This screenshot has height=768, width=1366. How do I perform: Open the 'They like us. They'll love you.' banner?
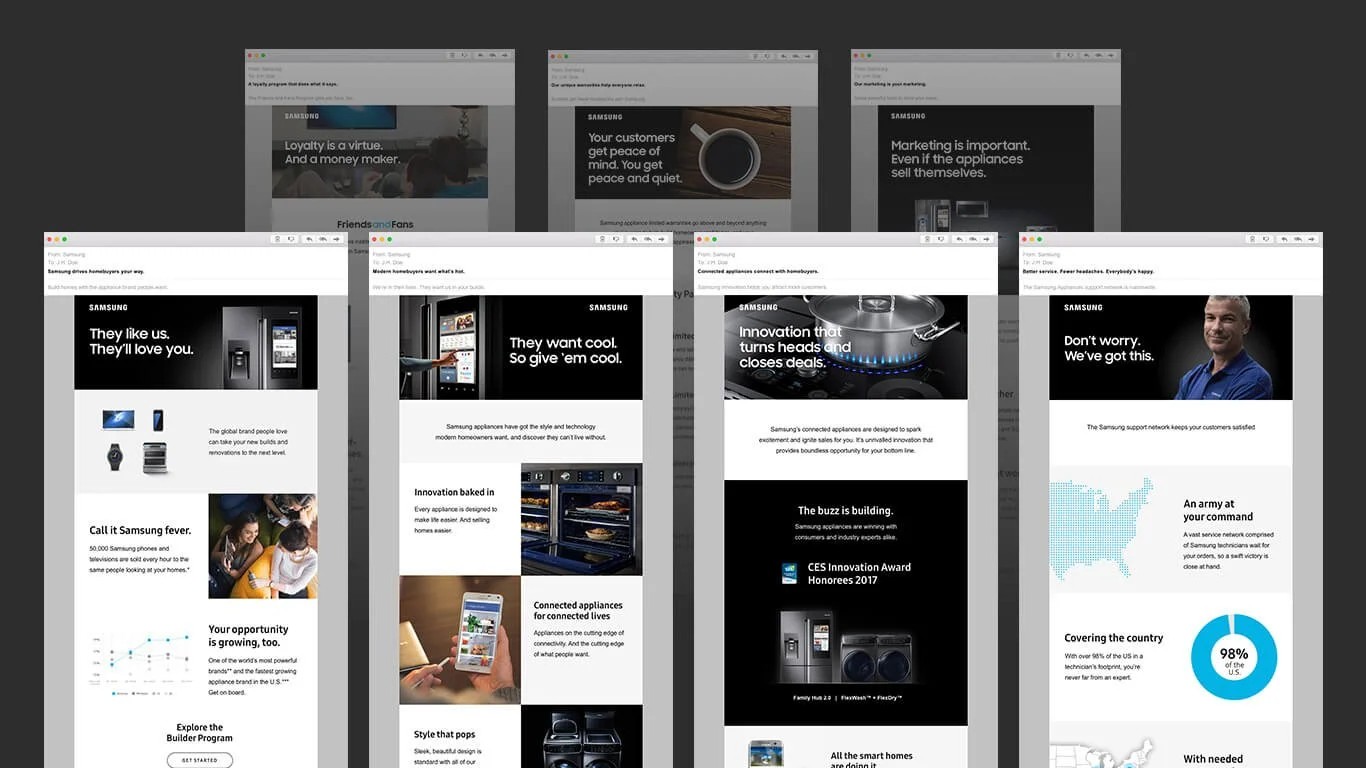click(196, 342)
